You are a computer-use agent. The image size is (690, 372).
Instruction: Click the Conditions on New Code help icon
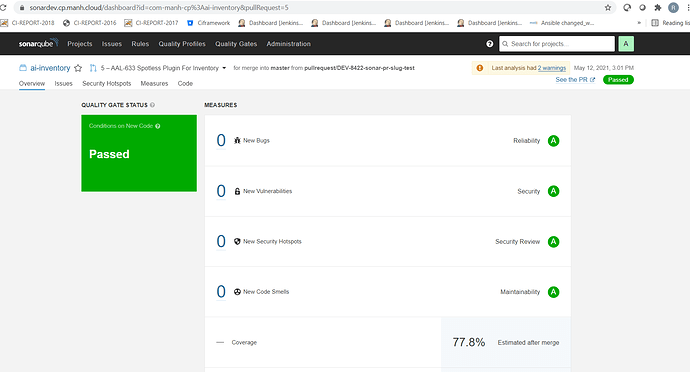[158, 126]
